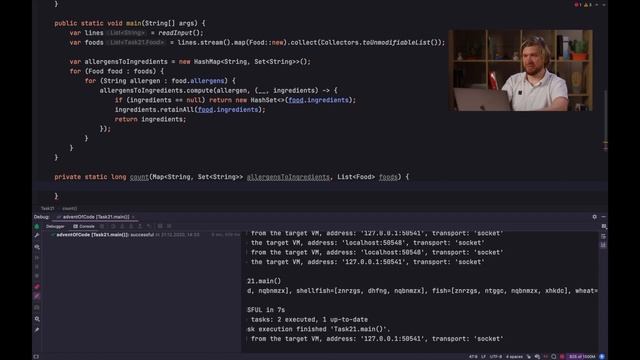Click the memory indicator in status bar
This screenshot has width=640, height=360.
[x=582, y=357]
